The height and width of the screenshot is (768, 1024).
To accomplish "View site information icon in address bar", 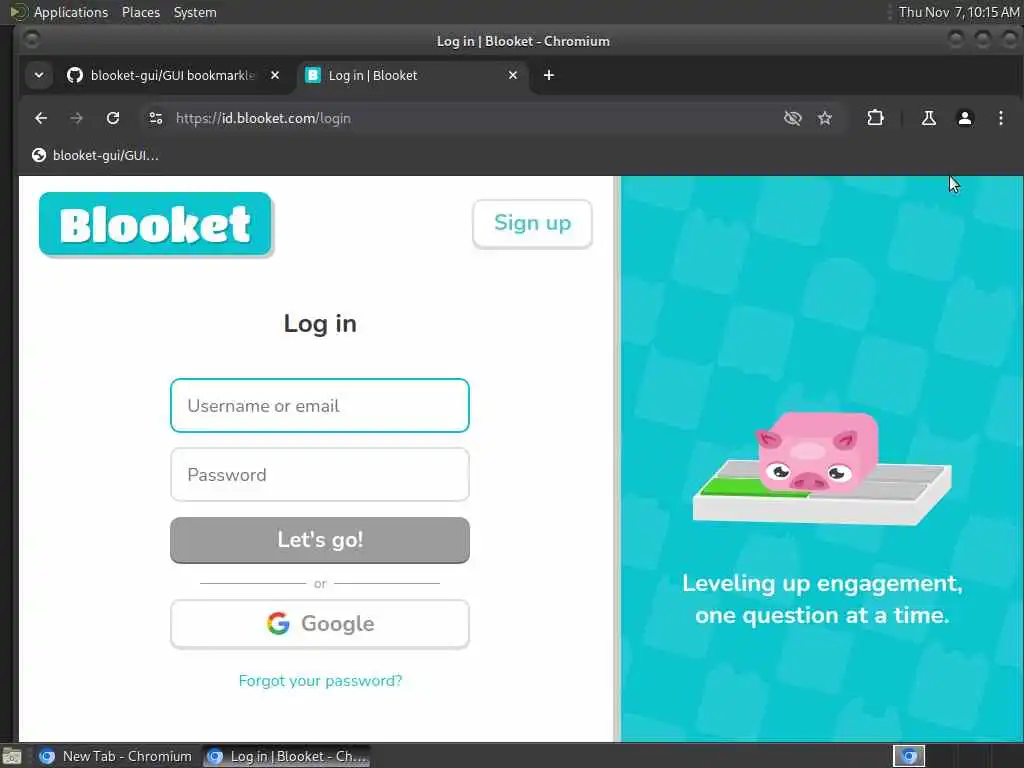I will [x=155, y=118].
